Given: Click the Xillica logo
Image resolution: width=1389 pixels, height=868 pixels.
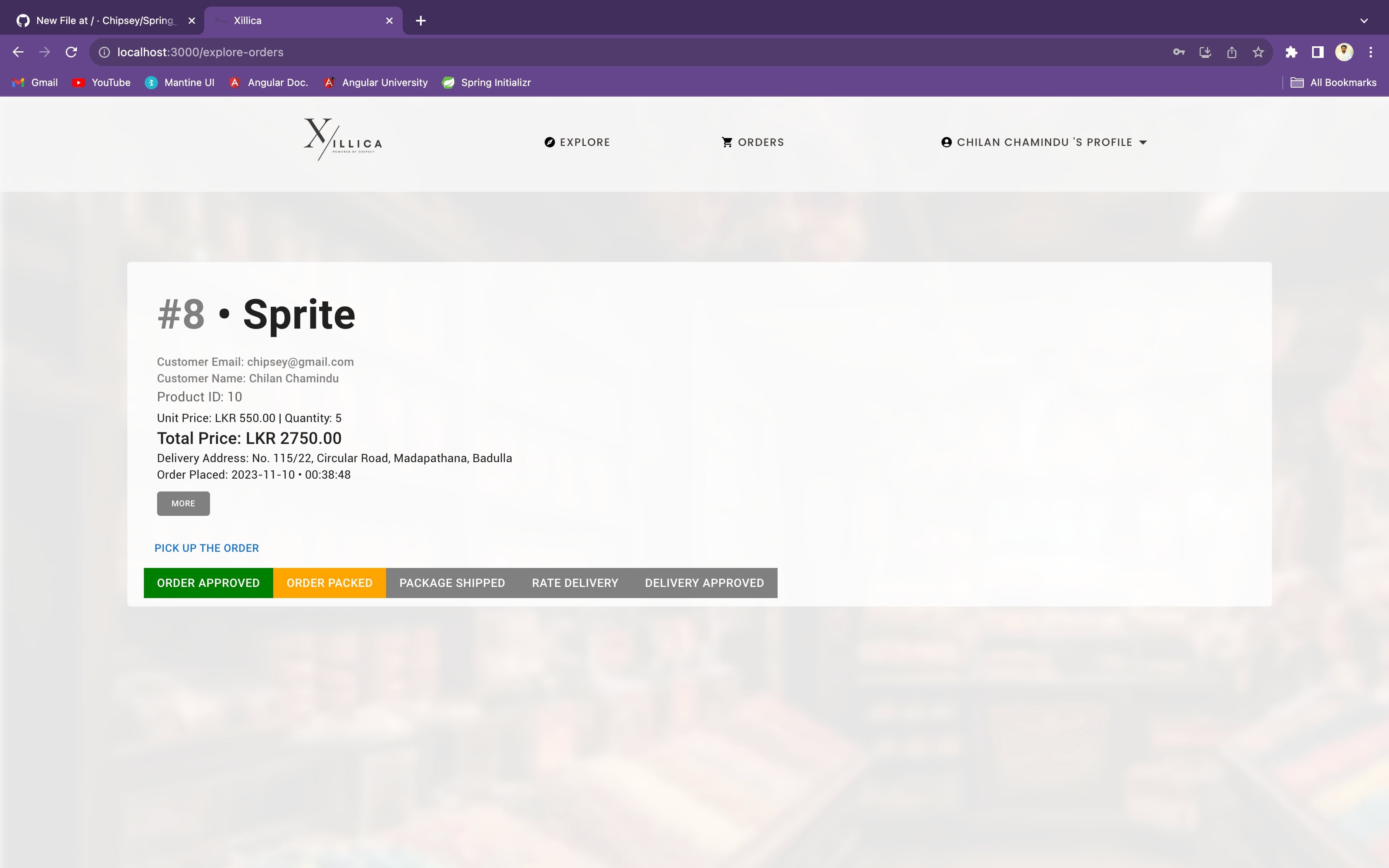Looking at the screenshot, I should point(343,140).
